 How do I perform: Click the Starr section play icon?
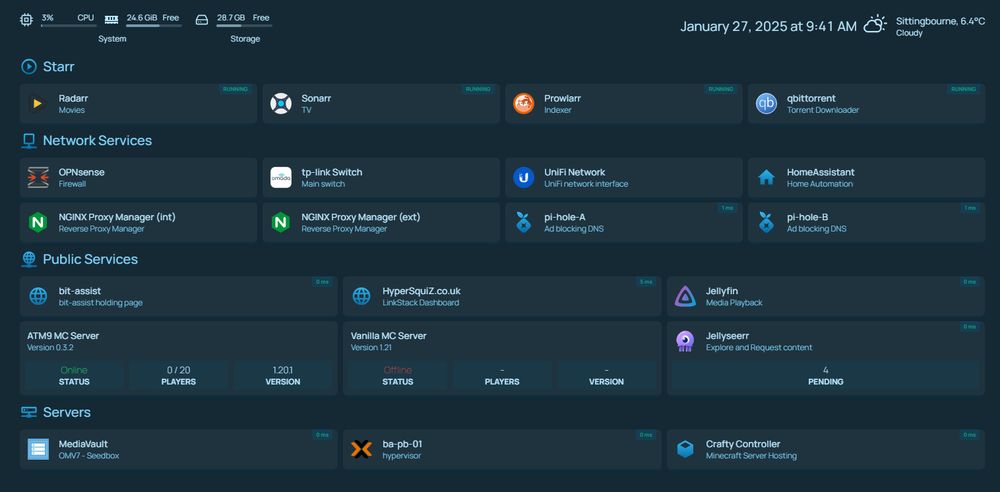pos(29,66)
